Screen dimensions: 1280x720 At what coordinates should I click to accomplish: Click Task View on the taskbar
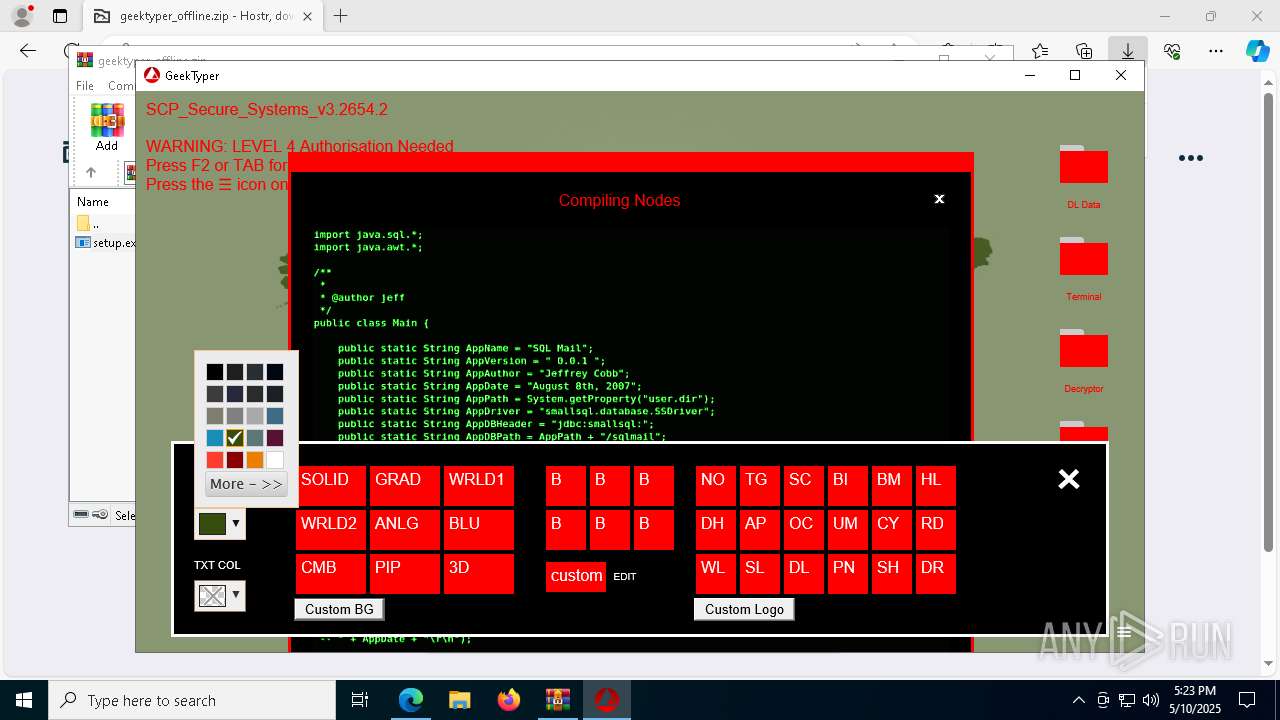(x=360, y=700)
